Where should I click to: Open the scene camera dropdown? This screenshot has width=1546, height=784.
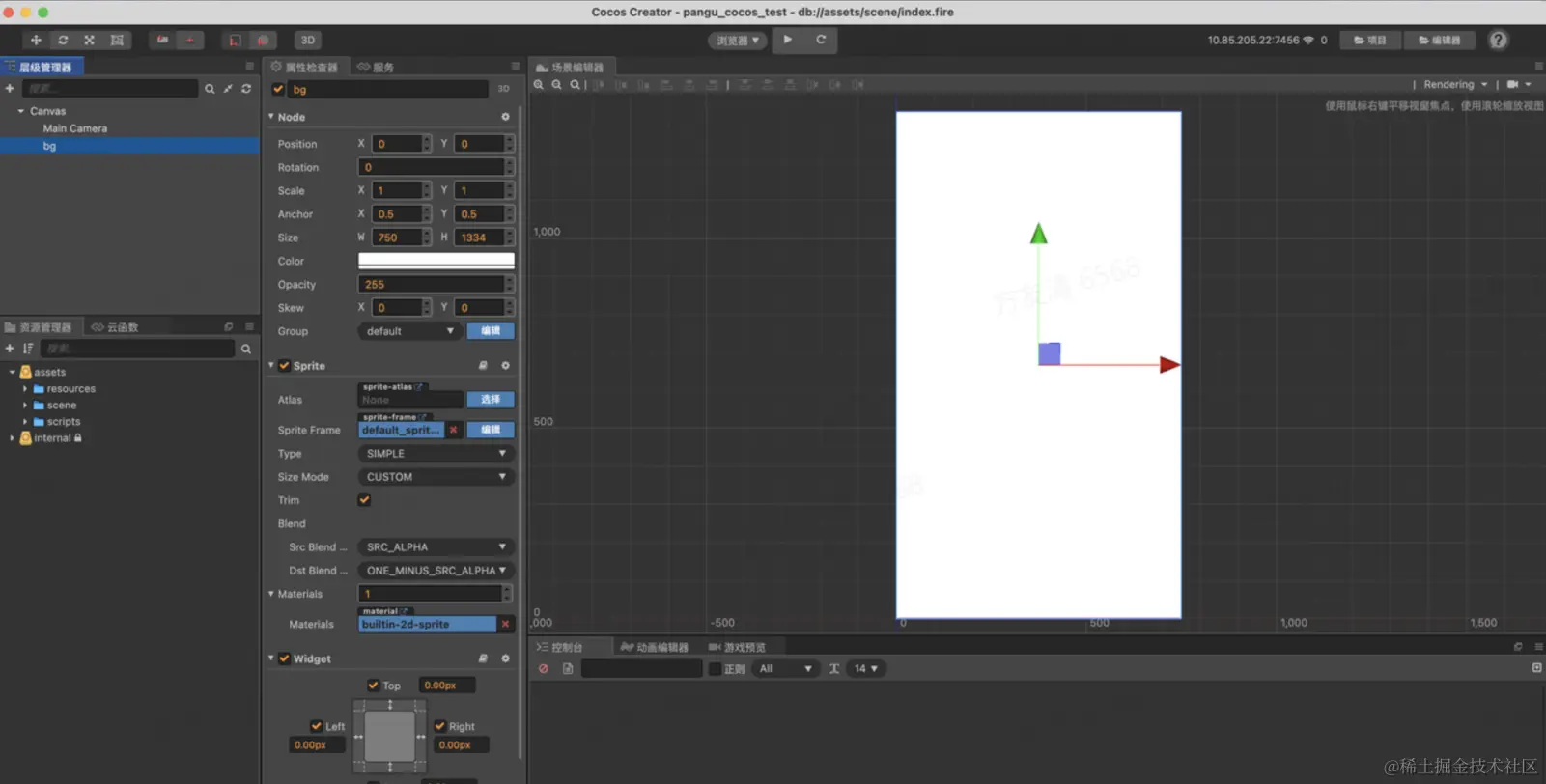[x=1519, y=85]
